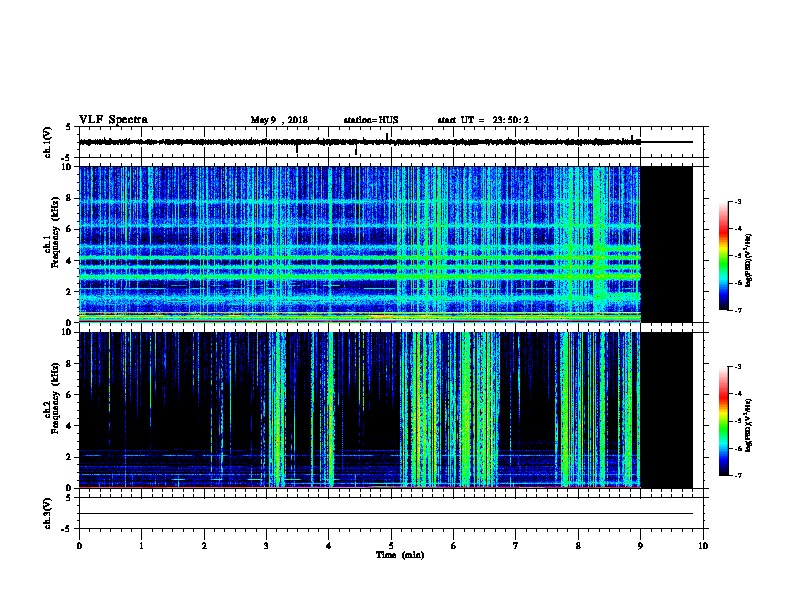Select the ch.1 spectrogram color scale bar

coord(723,256)
